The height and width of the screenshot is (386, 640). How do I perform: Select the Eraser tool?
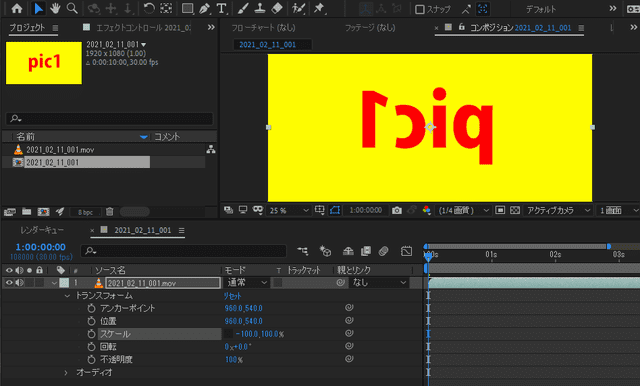[x=277, y=9]
